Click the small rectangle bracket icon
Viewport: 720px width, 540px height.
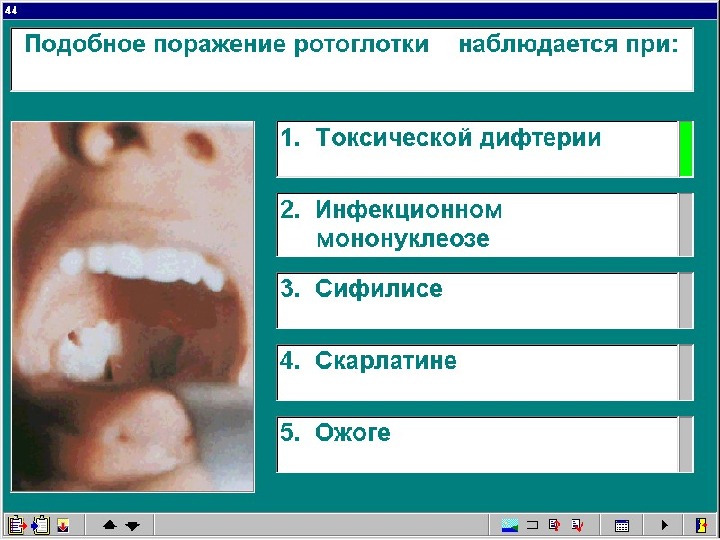[x=532, y=525]
